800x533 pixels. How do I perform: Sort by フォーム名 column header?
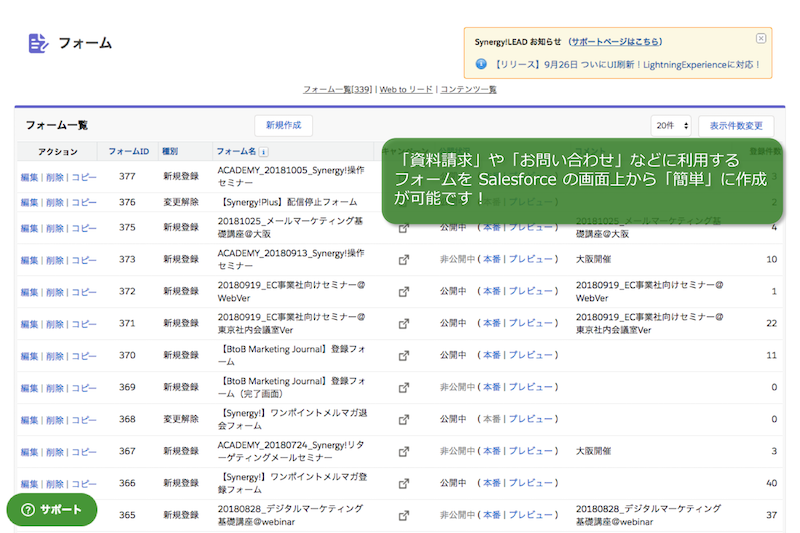(236, 151)
